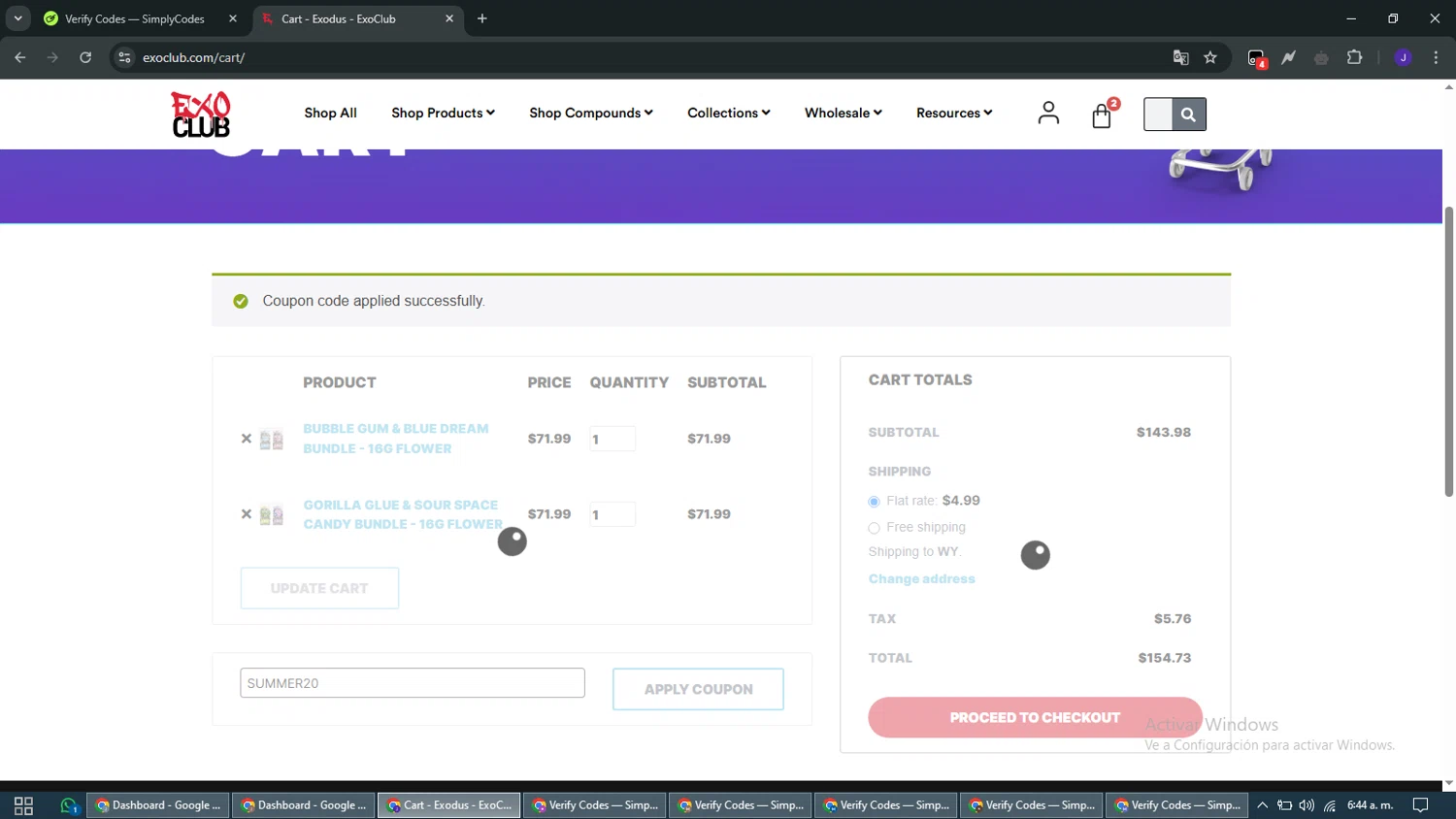This screenshot has height=819, width=1456.
Task: Click the page vertical scrollbar
Action: point(1448,351)
